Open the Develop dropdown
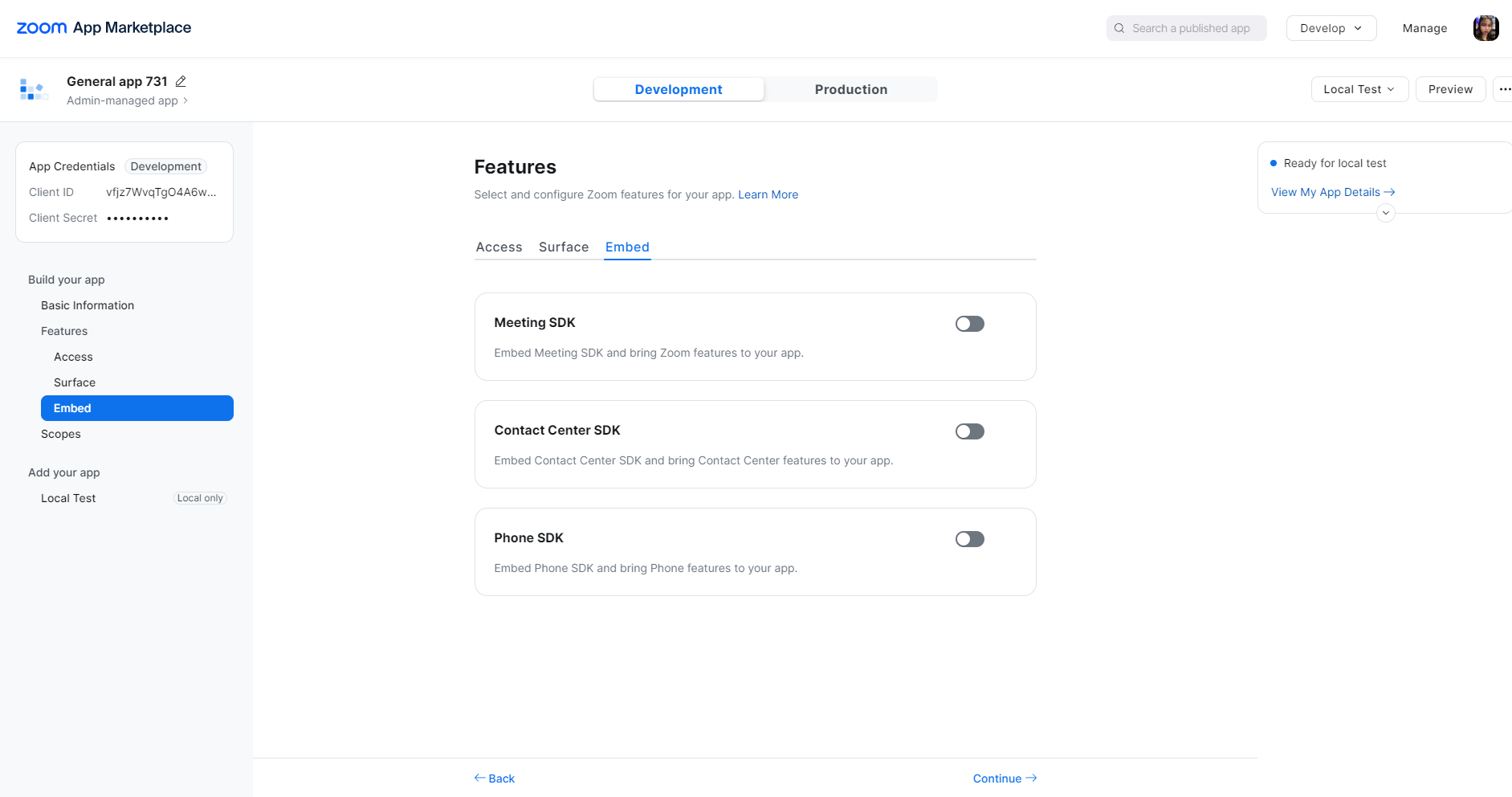This screenshot has height=797, width=1512. tap(1331, 28)
